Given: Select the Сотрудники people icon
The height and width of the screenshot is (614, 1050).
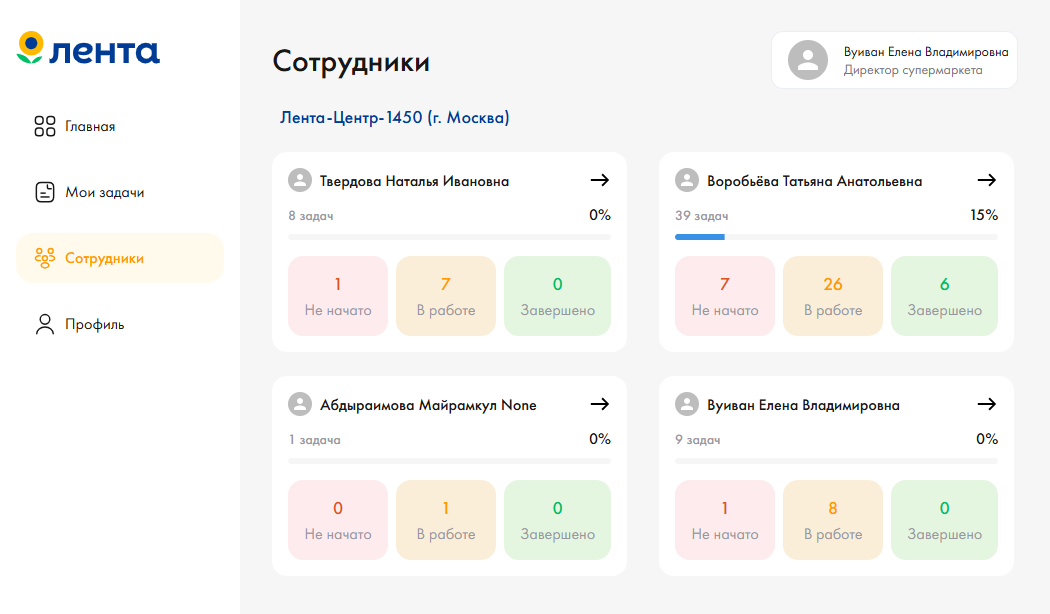Looking at the screenshot, I should (45, 258).
